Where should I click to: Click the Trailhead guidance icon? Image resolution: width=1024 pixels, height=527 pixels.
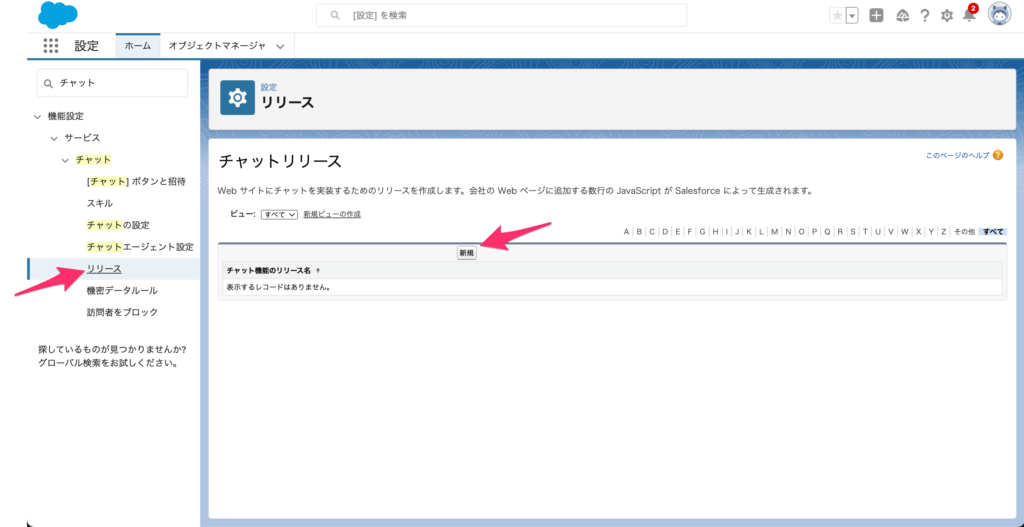point(903,16)
